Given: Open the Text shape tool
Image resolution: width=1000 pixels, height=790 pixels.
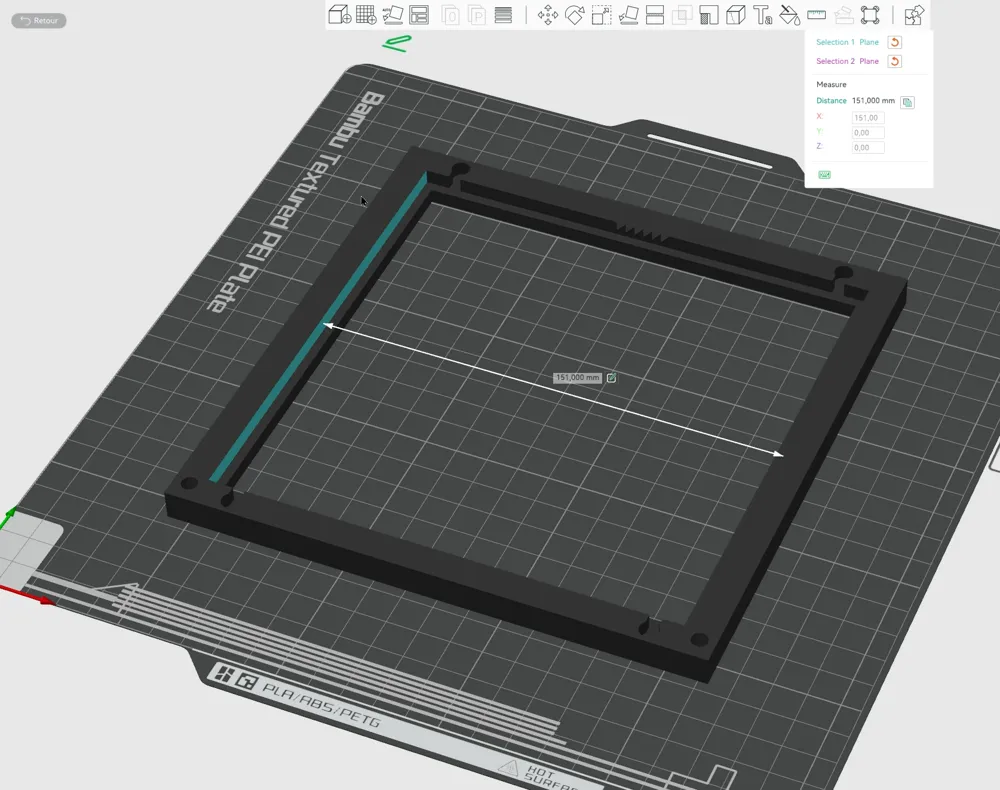Looking at the screenshot, I should [763, 15].
